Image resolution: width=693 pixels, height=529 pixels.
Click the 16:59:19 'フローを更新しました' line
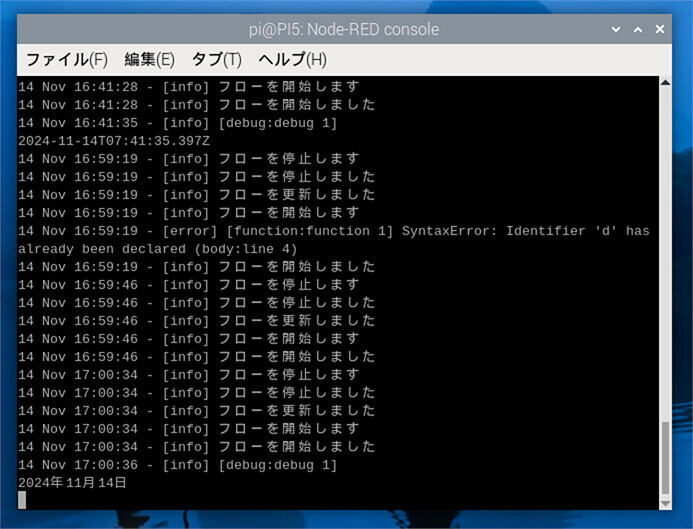(197, 195)
